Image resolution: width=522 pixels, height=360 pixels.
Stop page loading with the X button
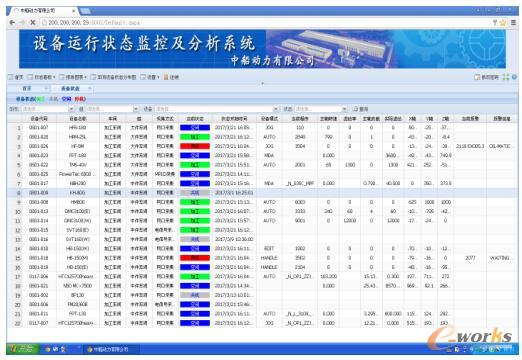pos(33,23)
